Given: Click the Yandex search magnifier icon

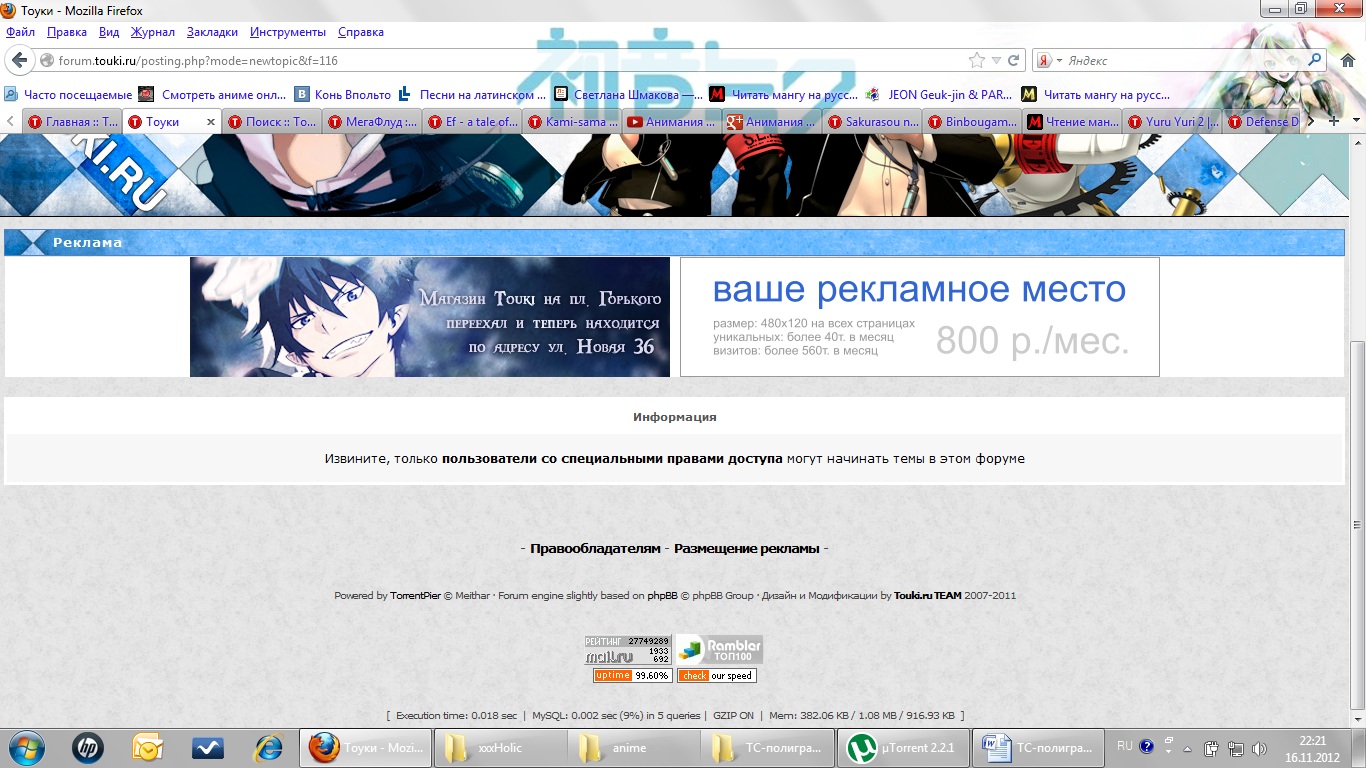Looking at the screenshot, I should [x=1315, y=60].
